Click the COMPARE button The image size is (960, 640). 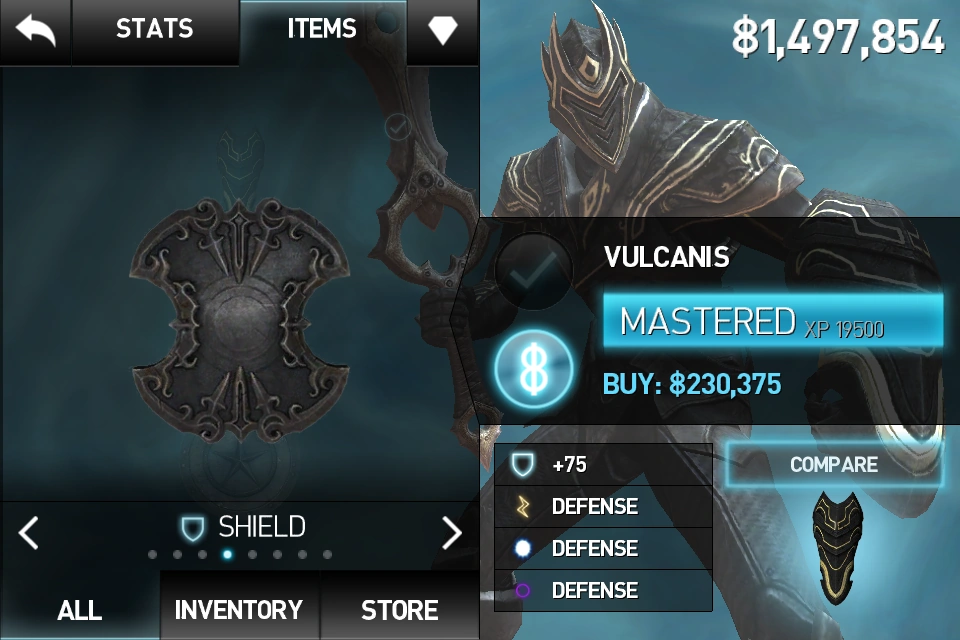pos(834,465)
